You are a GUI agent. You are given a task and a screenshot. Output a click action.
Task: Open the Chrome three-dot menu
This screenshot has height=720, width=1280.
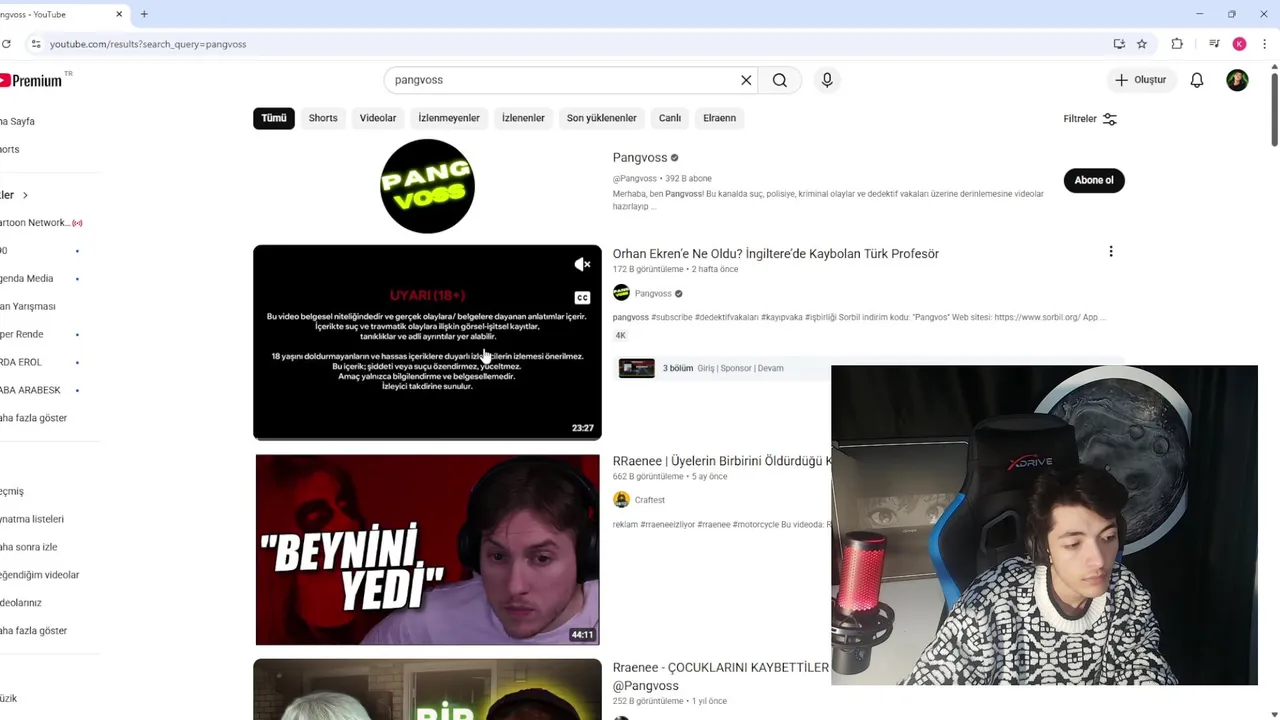[x=1265, y=44]
